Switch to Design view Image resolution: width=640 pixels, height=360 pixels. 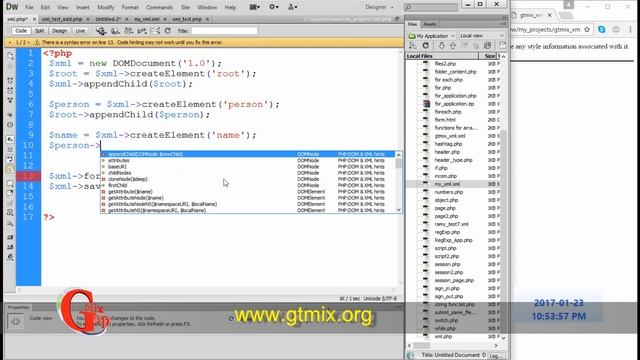pyautogui.click(x=60, y=31)
